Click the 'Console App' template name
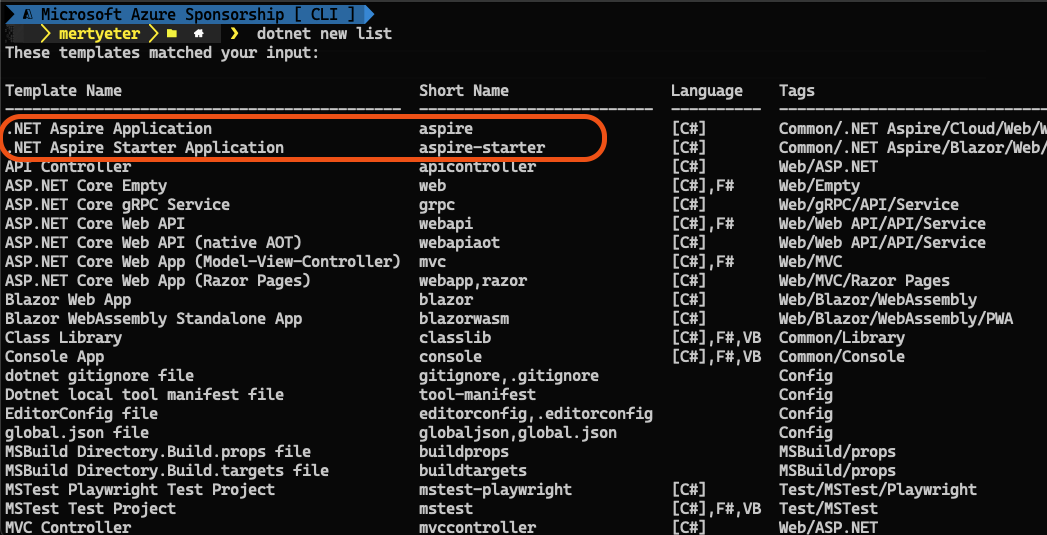Viewport: 1047px width, 535px height. coord(55,357)
